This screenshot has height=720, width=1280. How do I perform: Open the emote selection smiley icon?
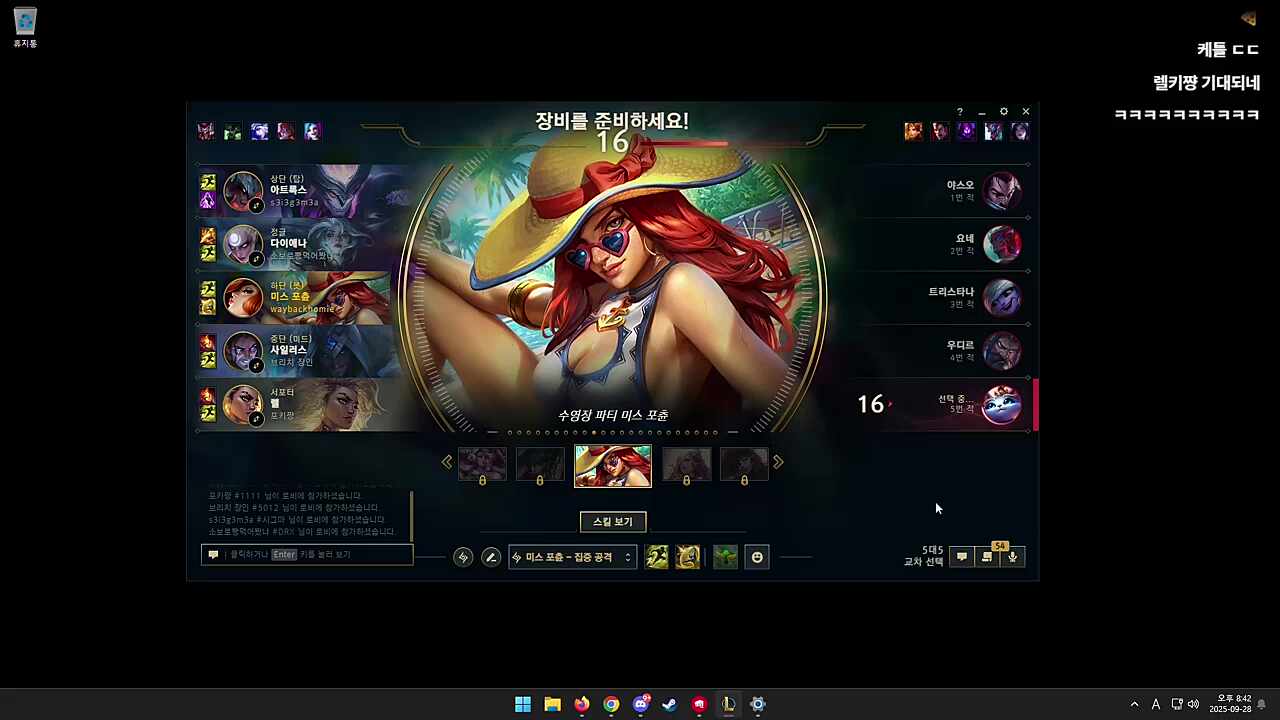click(758, 557)
